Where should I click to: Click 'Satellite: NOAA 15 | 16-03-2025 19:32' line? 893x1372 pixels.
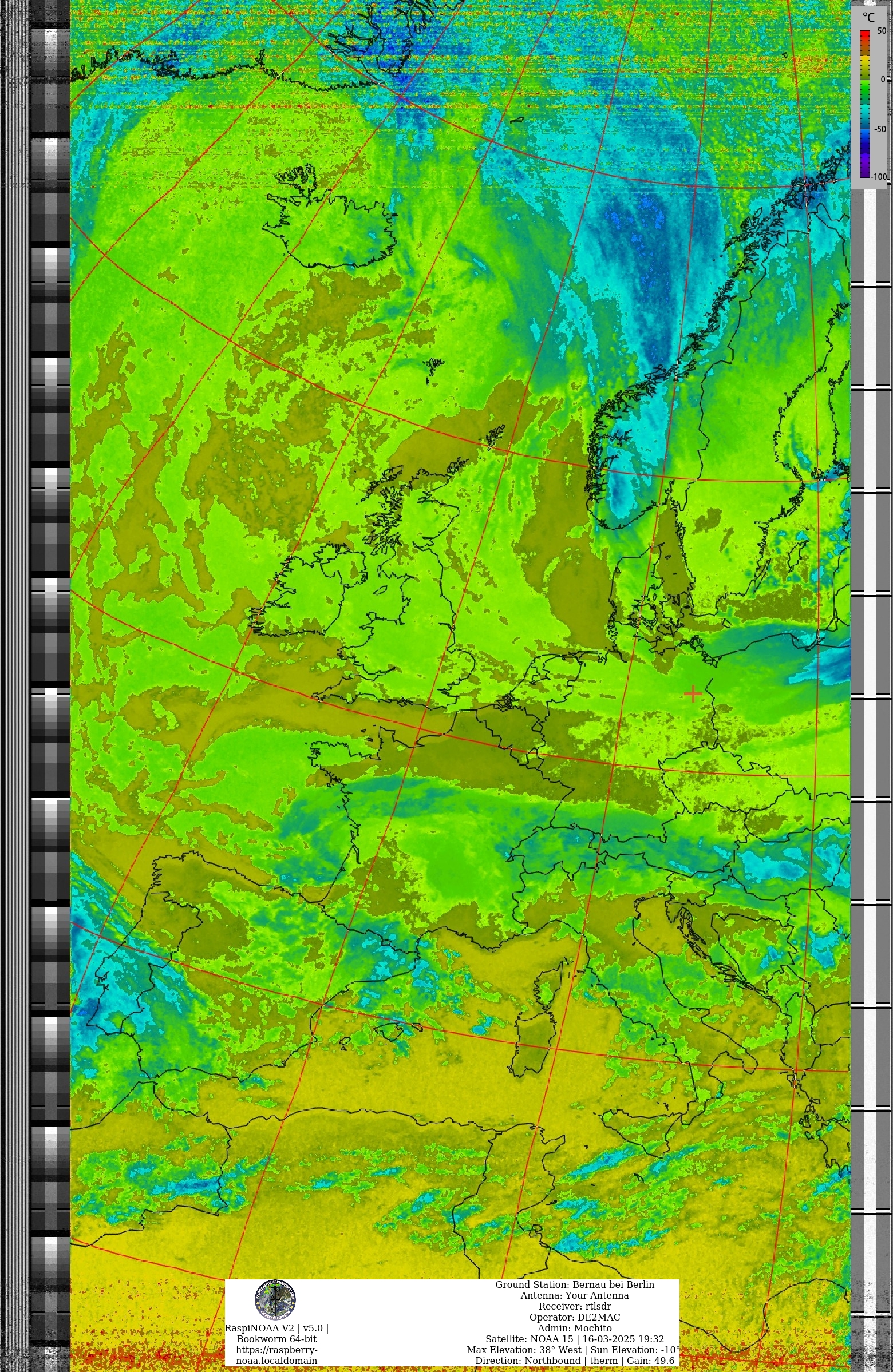coord(575,1339)
